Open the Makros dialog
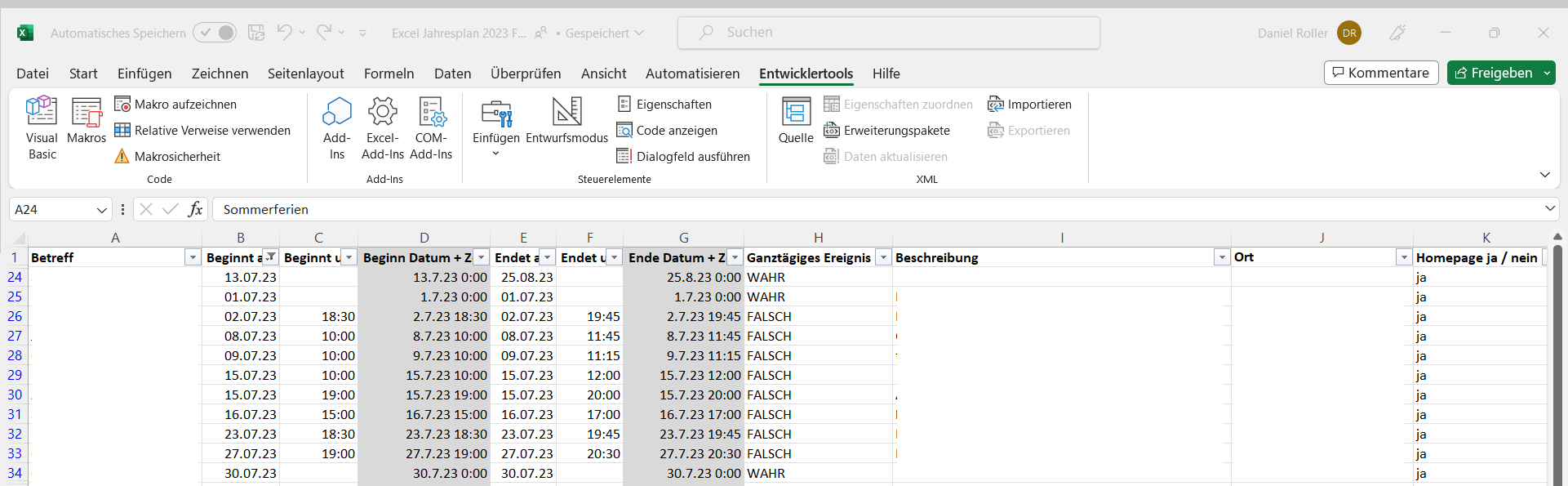This screenshot has height=486, width=1568. click(x=87, y=122)
